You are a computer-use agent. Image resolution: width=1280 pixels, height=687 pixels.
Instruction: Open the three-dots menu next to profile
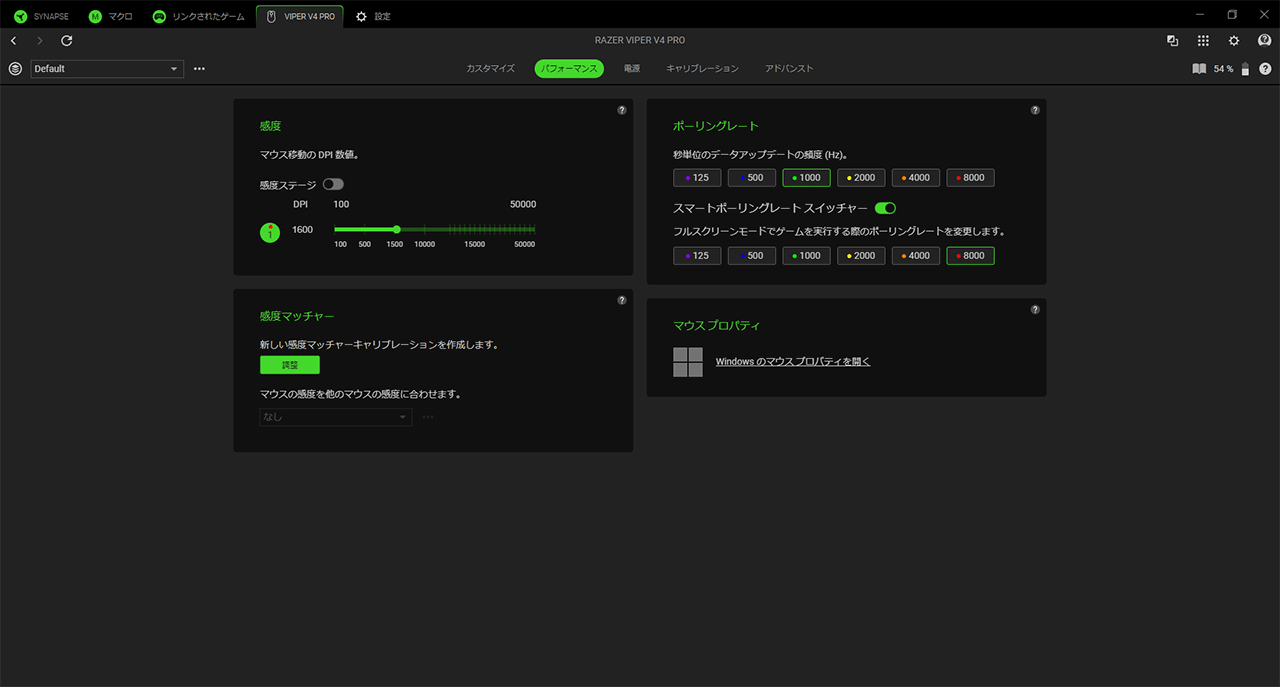199,69
